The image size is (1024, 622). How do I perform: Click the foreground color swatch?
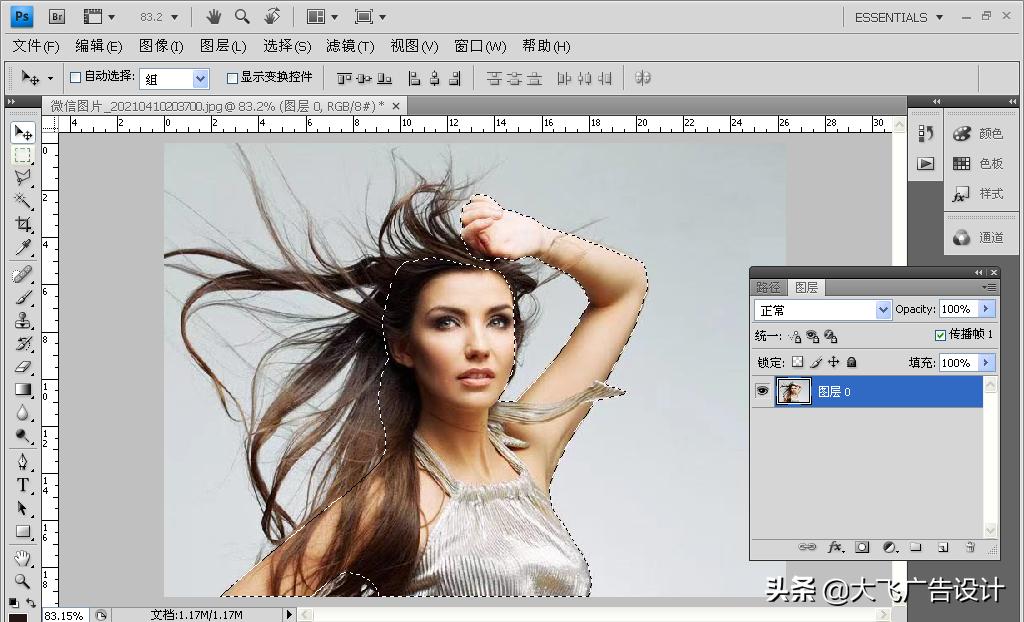pos(17,616)
